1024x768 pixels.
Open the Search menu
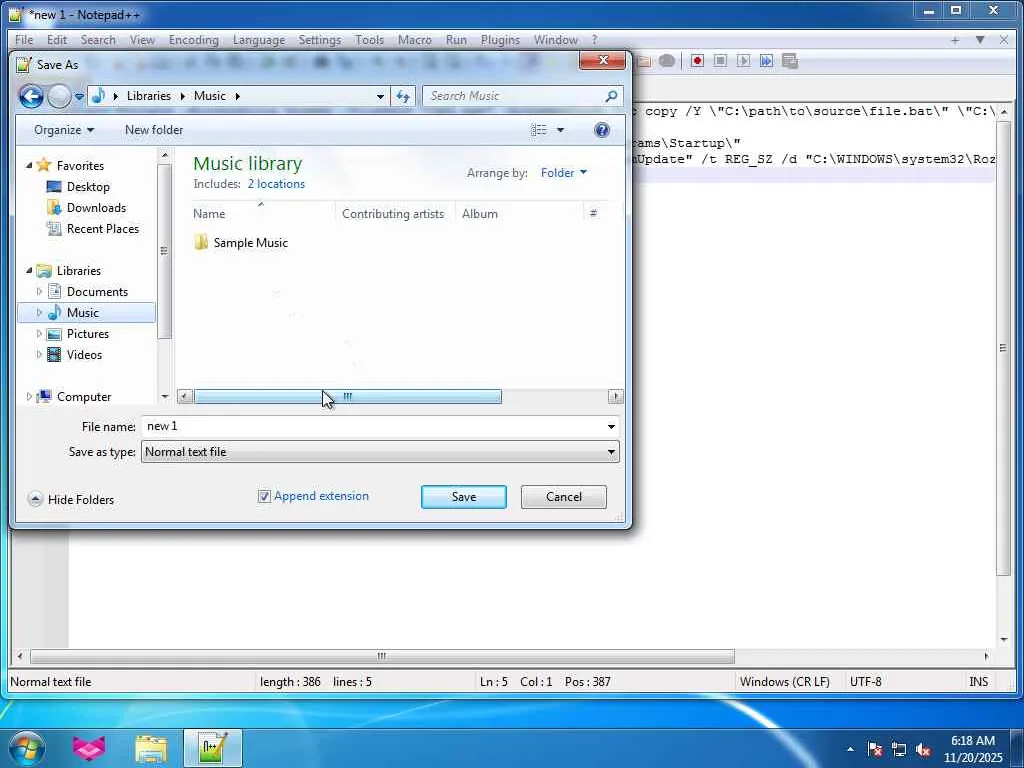[x=98, y=40]
